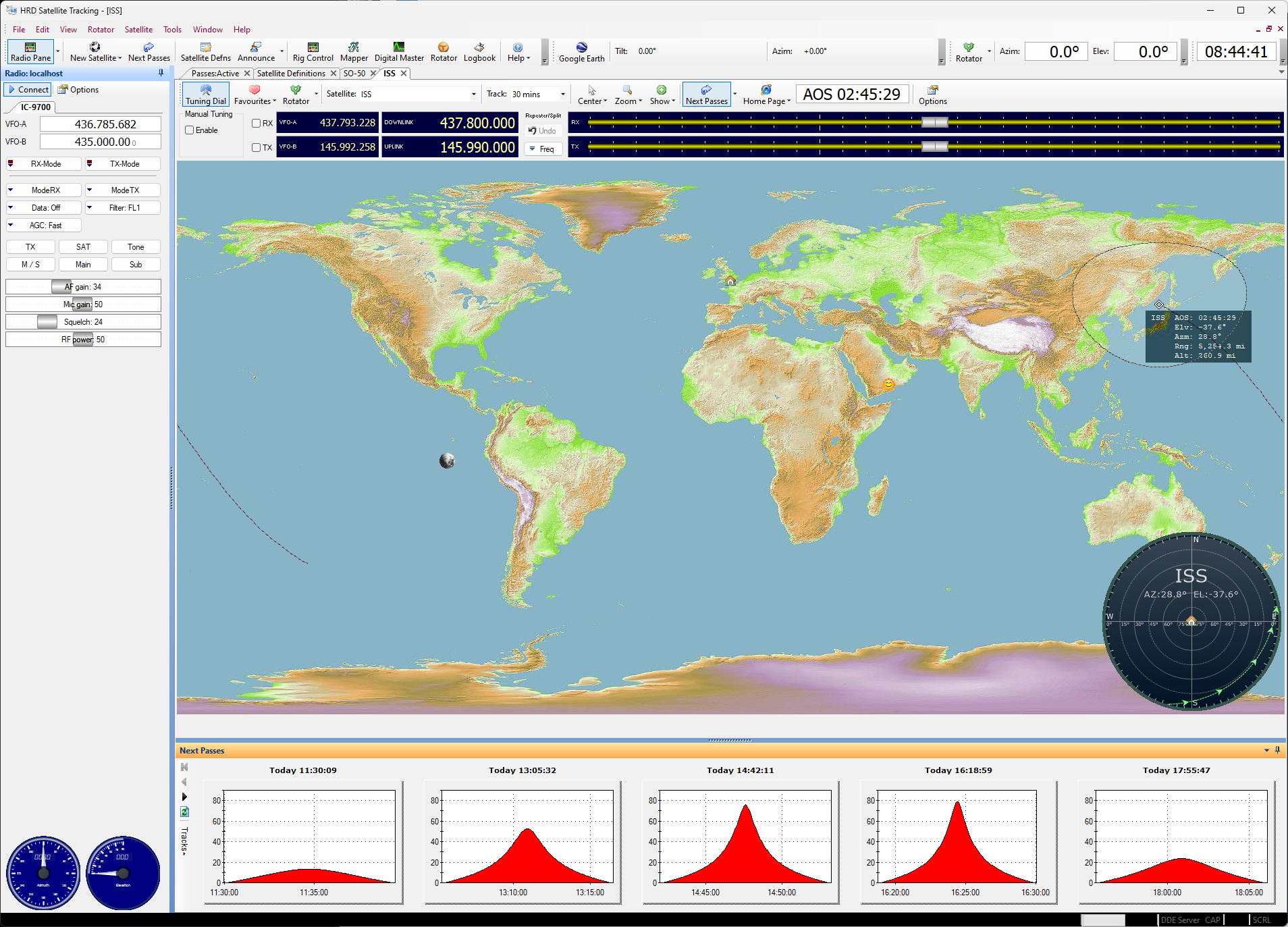Open the Tools menu
Screen dimensions: 1288x927
[172, 30]
